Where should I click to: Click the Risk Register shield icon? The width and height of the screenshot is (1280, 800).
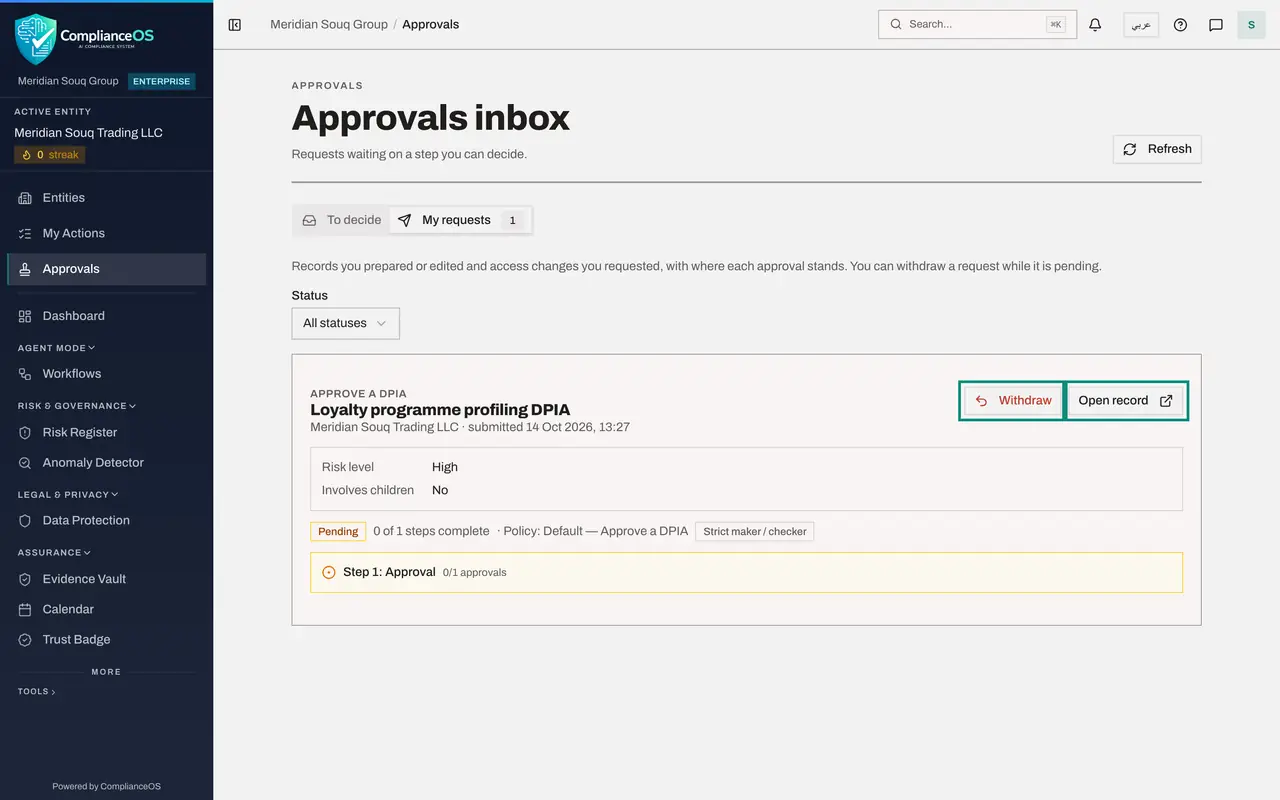pyautogui.click(x=25, y=433)
